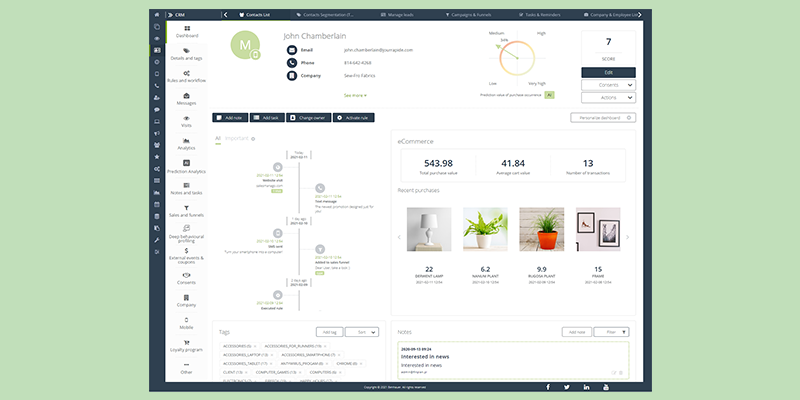This screenshot has width=800, height=400.
Task: Open the Visits eye icon section
Action: click(186, 121)
